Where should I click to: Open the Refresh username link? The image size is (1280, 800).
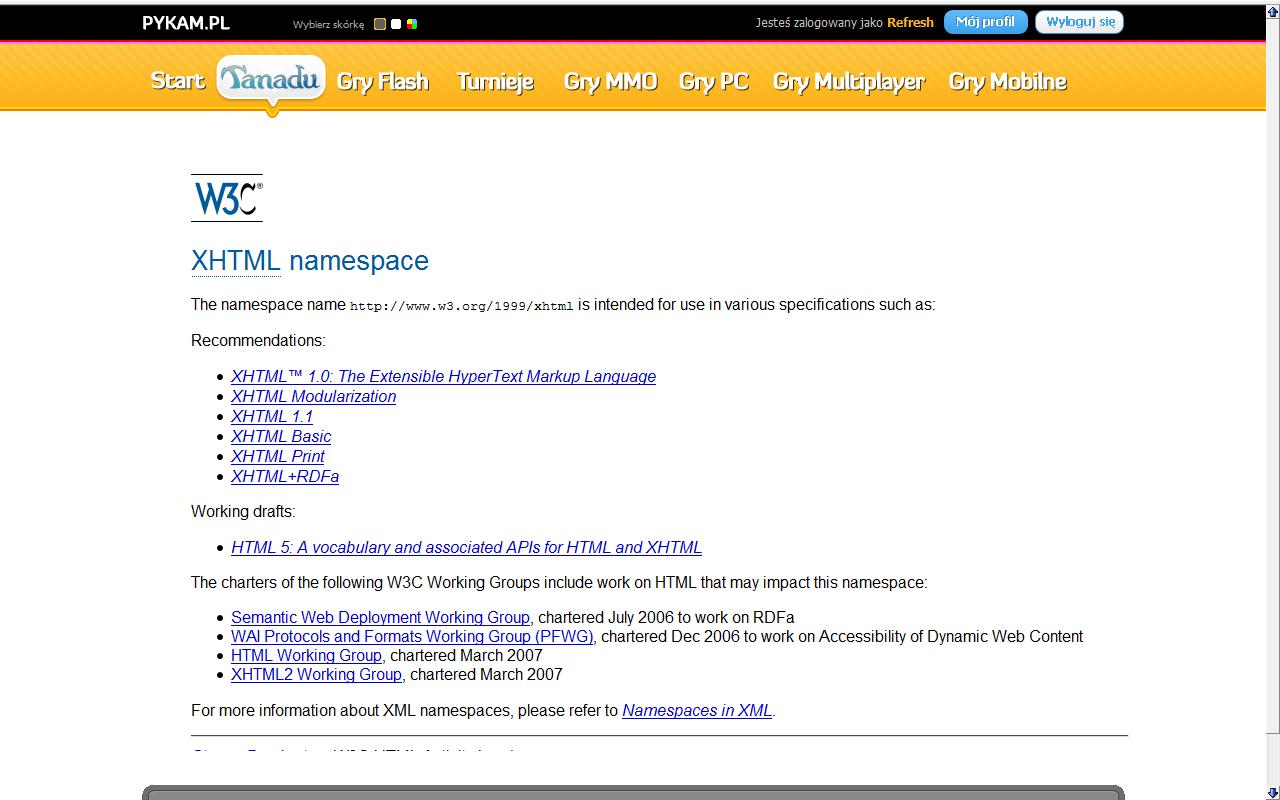[x=910, y=22]
